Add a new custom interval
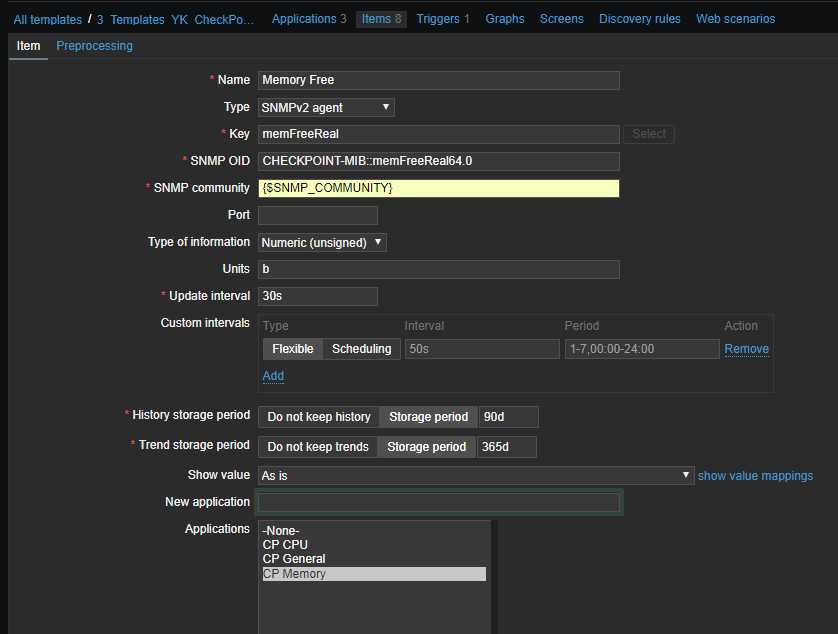 point(273,376)
